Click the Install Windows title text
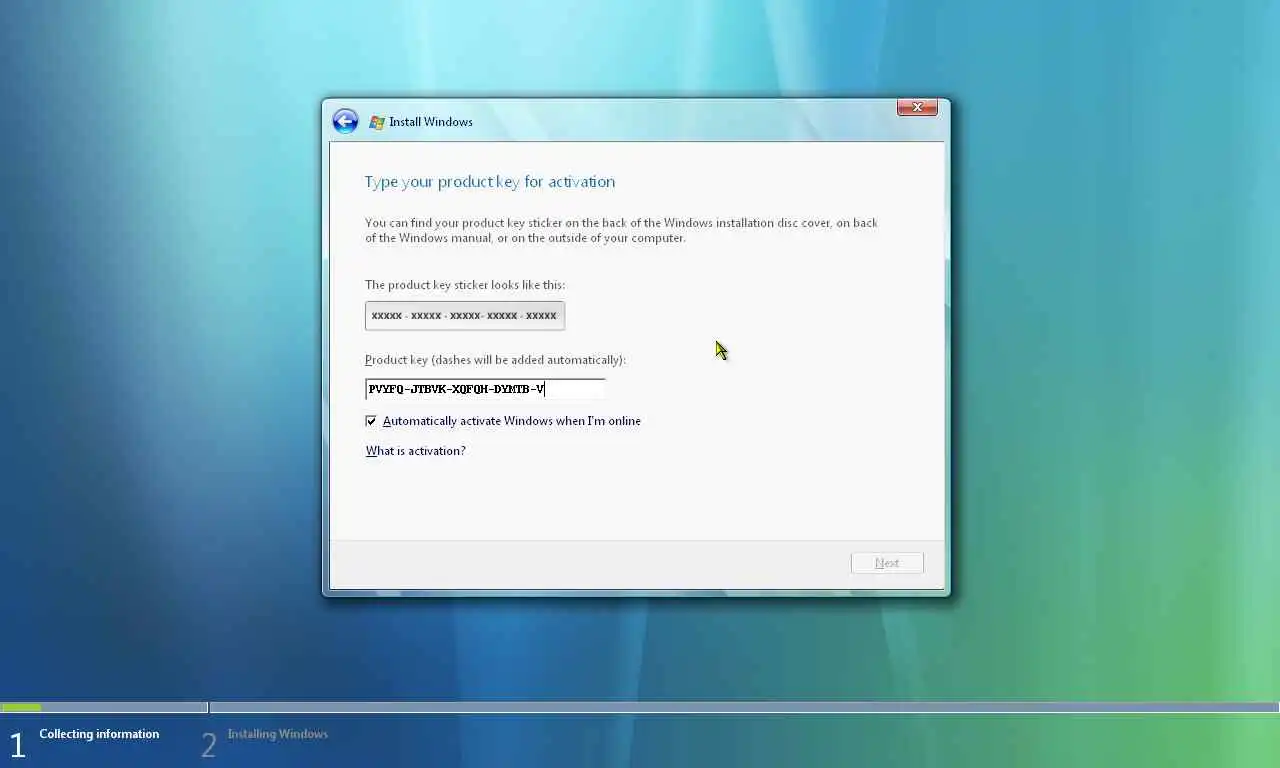The width and height of the screenshot is (1280, 768). pyautogui.click(x=431, y=122)
